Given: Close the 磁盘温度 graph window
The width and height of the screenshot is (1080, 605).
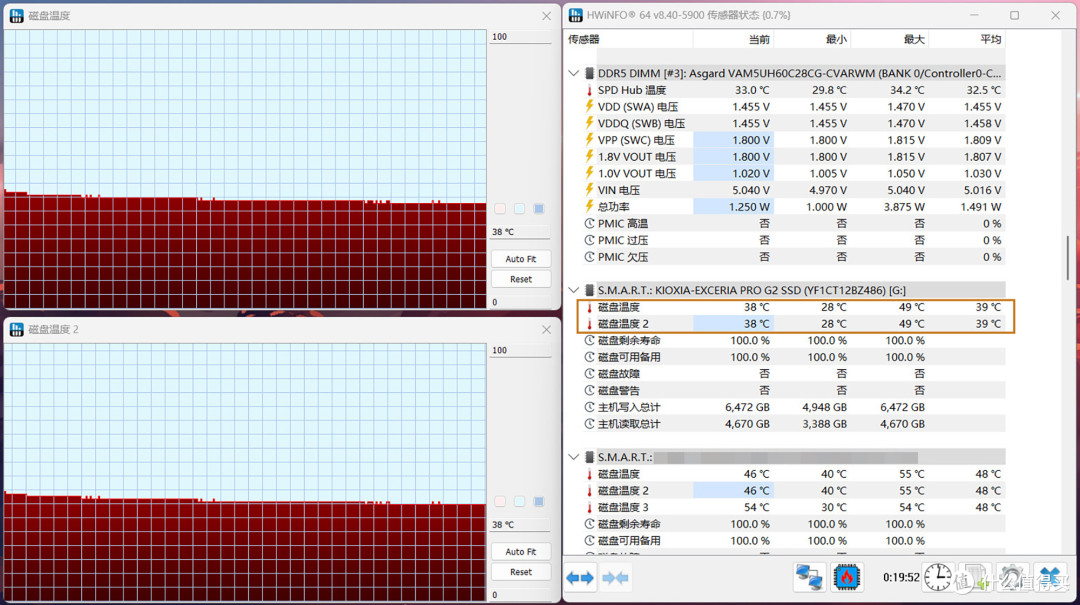Looking at the screenshot, I should [546, 15].
